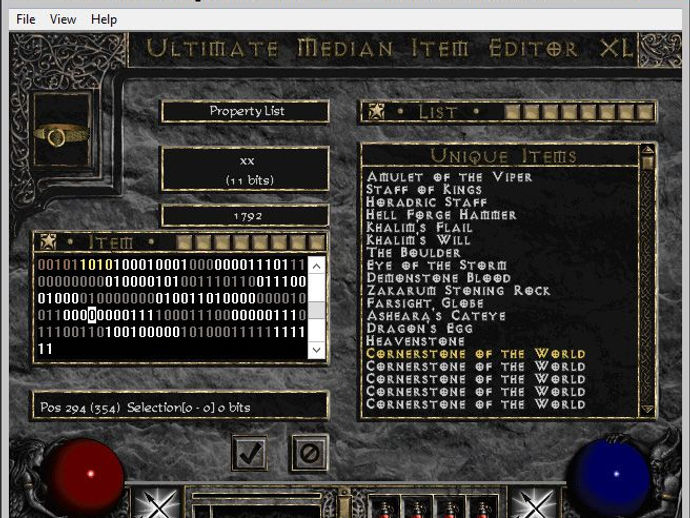Select Dragon's Egg
Image resolution: width=690 pixels, height=518 pixels.
click(x=419, y=328)
